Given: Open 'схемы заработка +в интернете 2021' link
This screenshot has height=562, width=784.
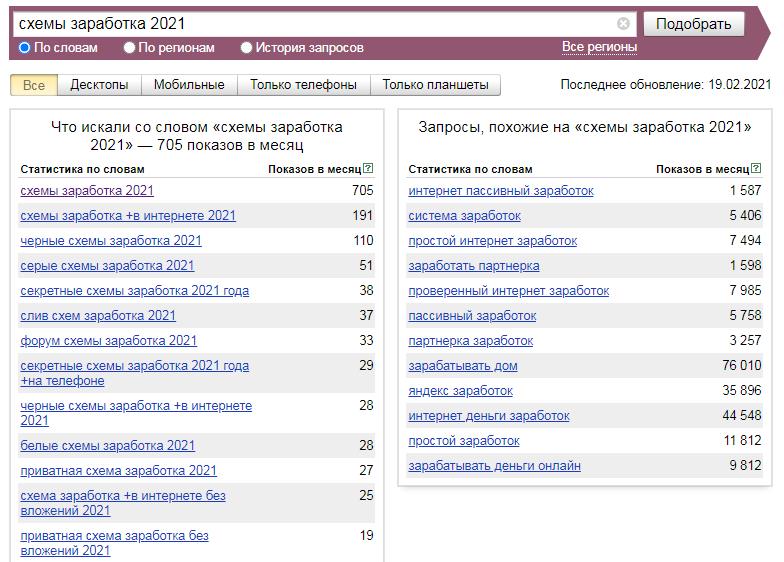Looking at the screenshot, I should coord(128,216).
